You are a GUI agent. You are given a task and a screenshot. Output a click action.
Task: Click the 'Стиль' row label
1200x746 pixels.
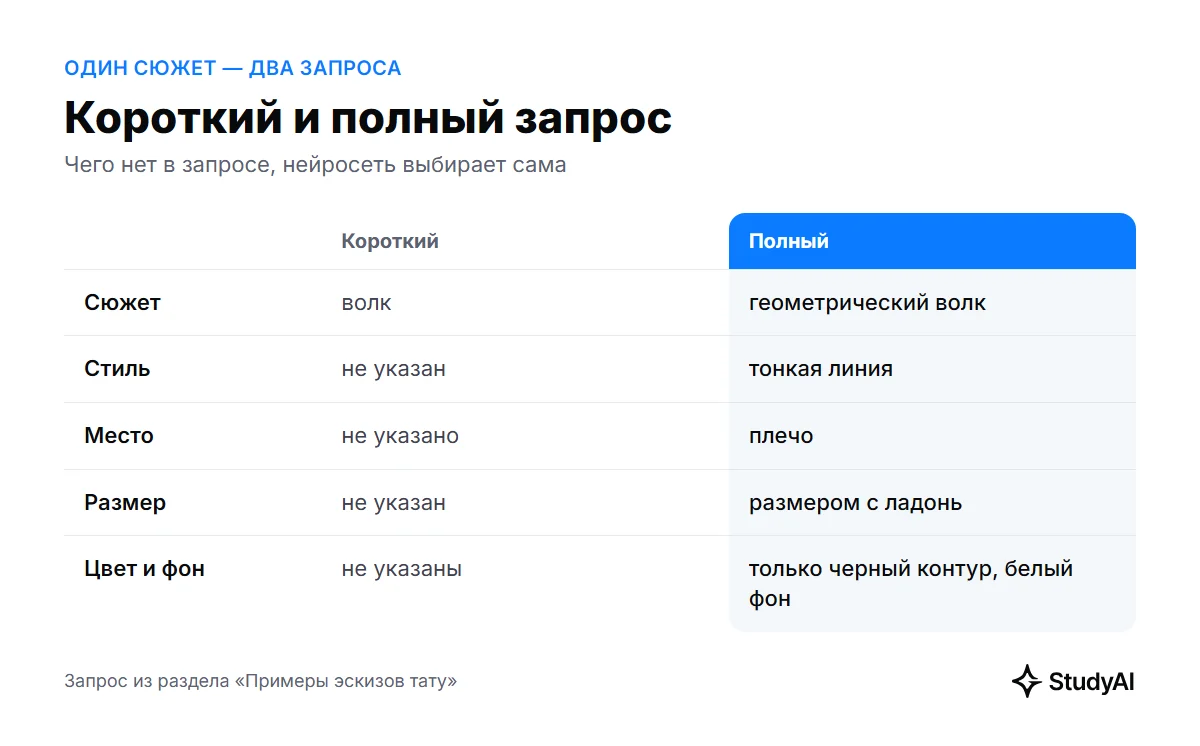click(x=117, y=368)
